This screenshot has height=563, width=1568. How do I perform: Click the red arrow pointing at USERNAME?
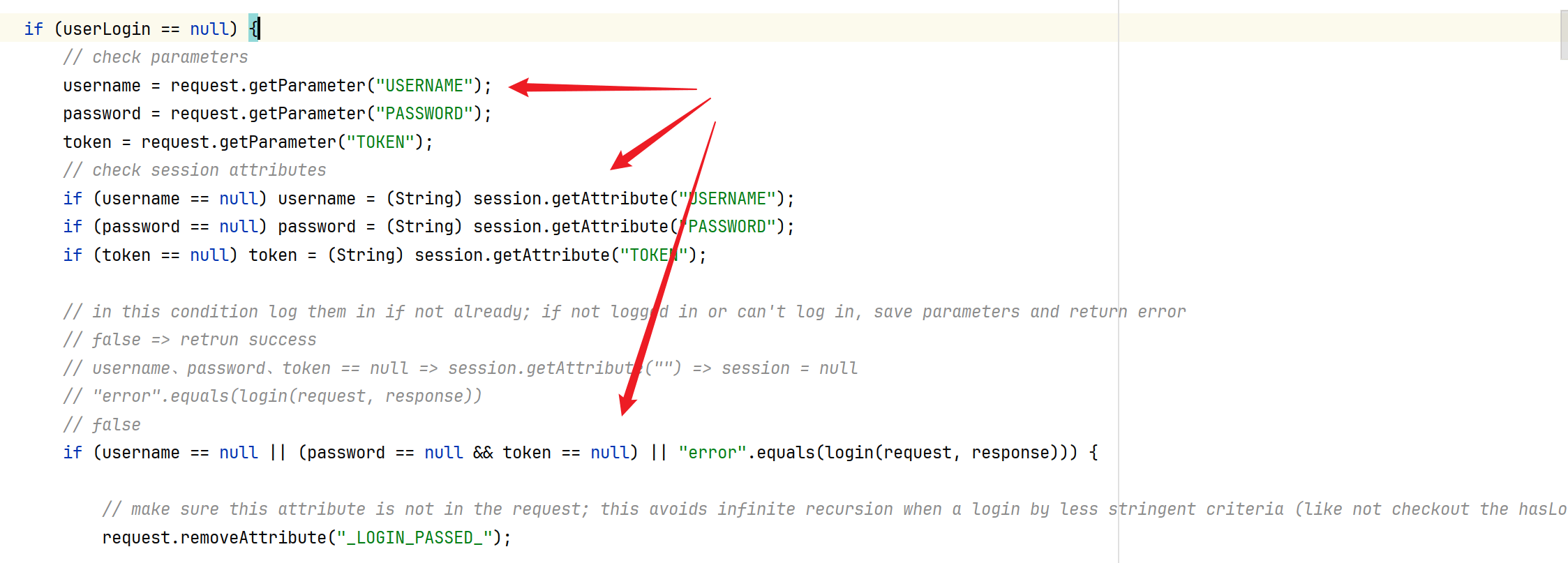pos(603,87)
